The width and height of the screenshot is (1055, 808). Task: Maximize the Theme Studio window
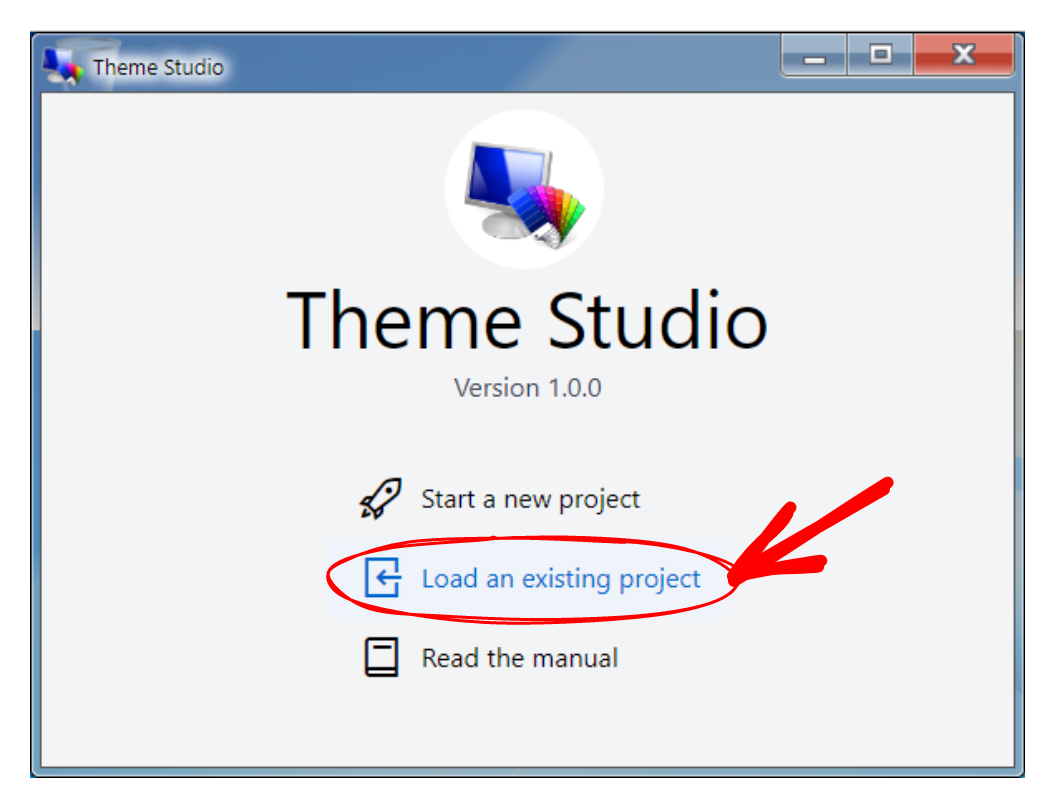[x=880, y=55]
